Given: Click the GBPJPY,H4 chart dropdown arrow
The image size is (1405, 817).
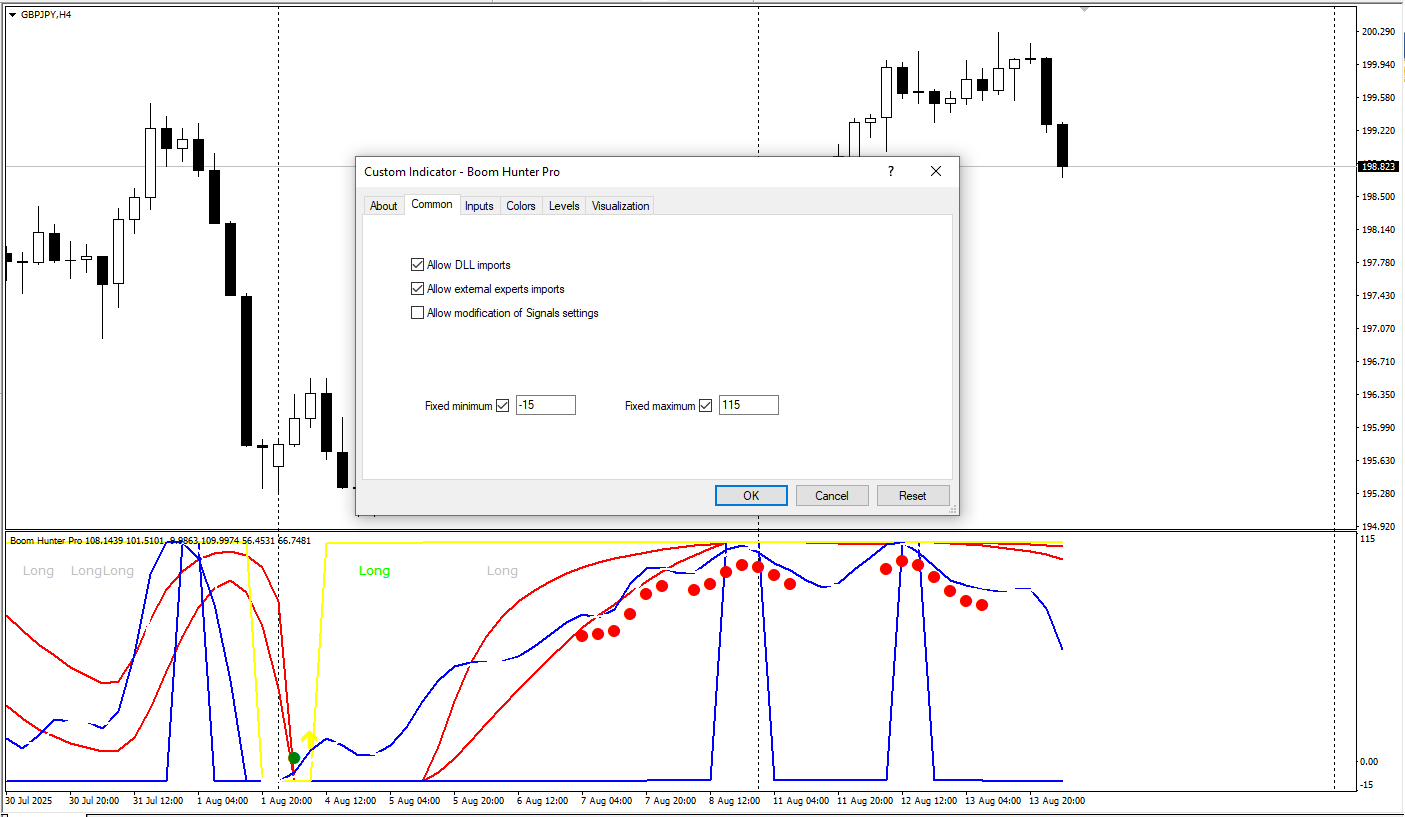Looking at the screenshot, I should tap(12, 15).
